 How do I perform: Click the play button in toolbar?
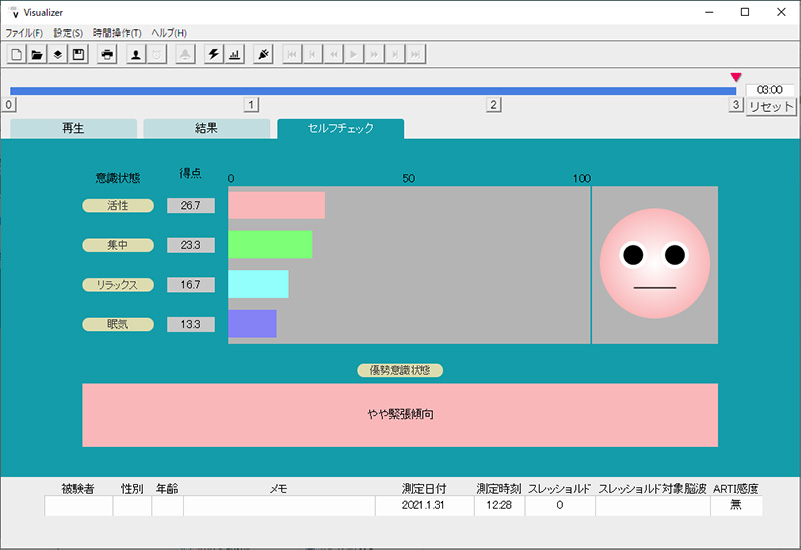(354, 54)
